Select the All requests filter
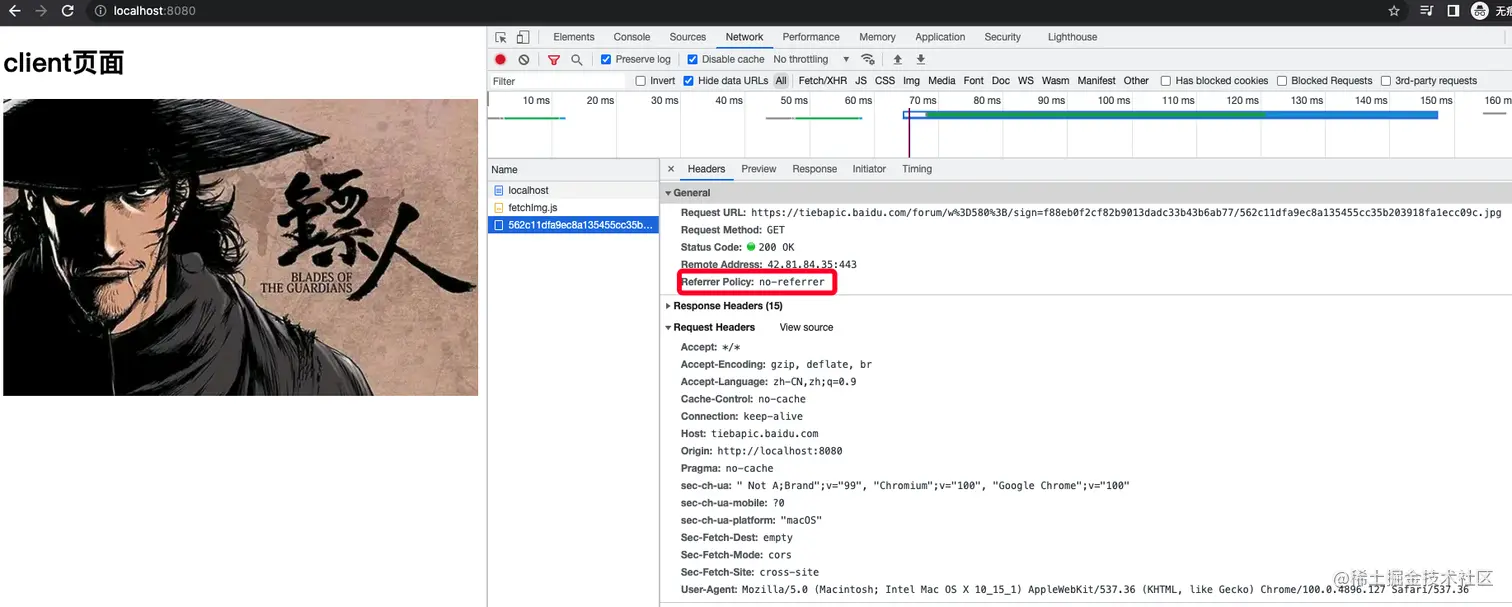This screenshot has width=1512, height=607. (x=781, y=81)
